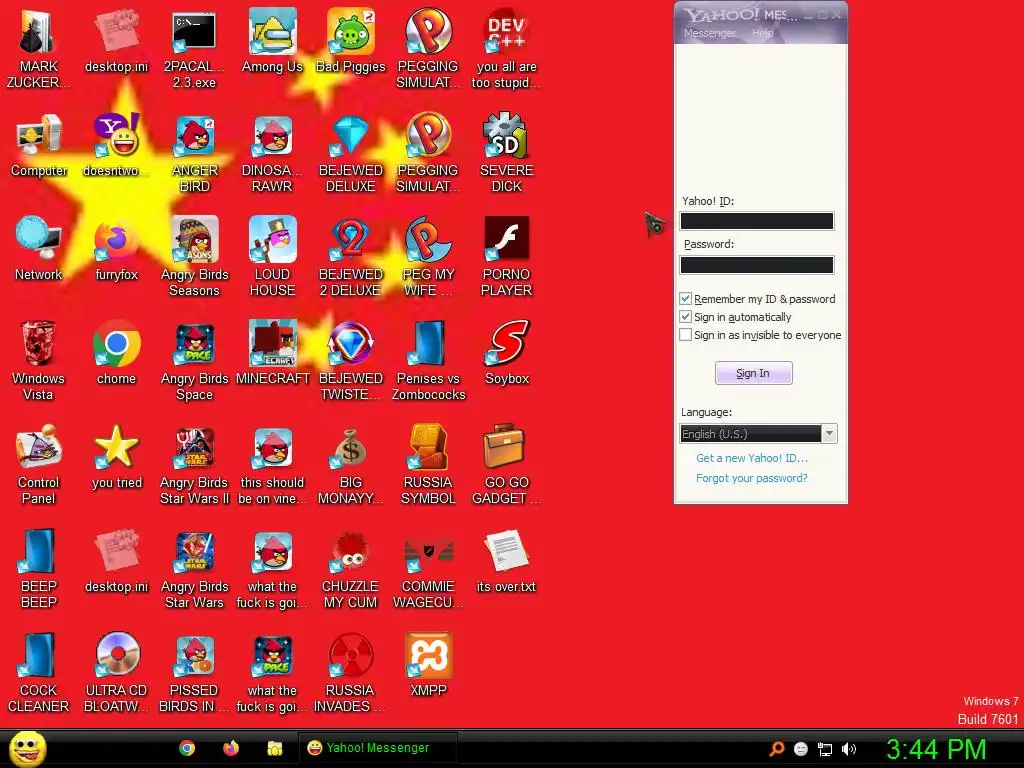Launch Chrome from the taskbar

[187, 748]
